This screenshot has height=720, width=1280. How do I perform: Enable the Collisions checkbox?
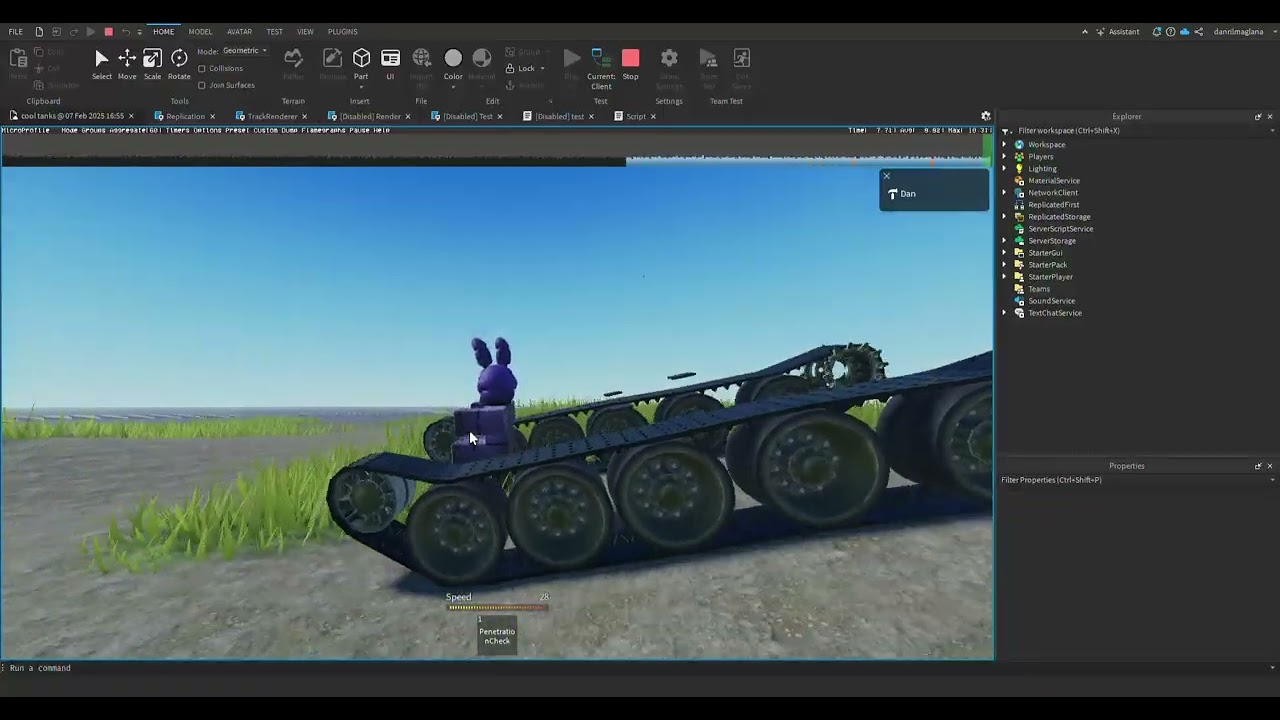pyautogui.click(x=202, y=69)
